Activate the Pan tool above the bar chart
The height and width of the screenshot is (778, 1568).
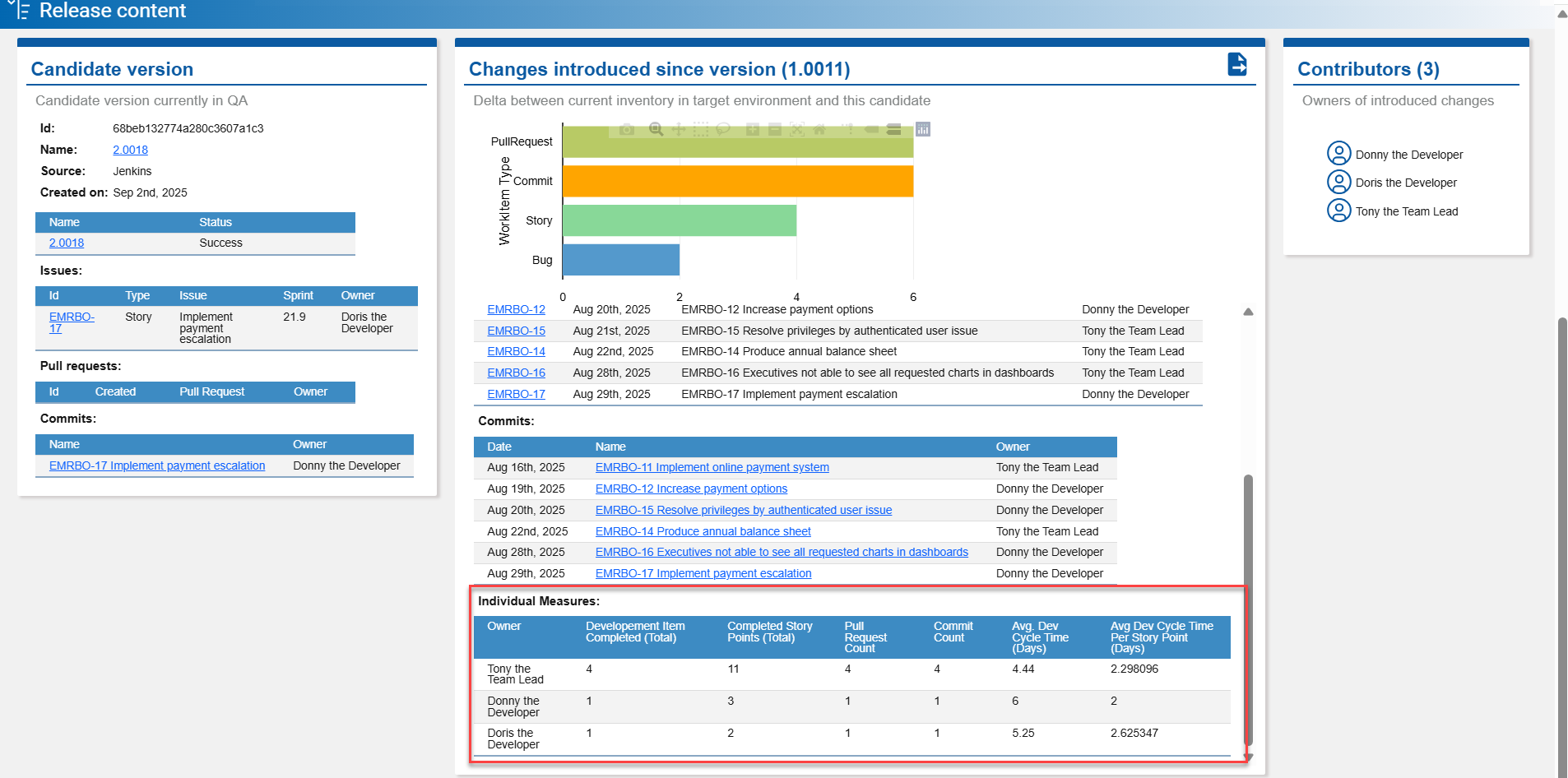pos(679,129)
